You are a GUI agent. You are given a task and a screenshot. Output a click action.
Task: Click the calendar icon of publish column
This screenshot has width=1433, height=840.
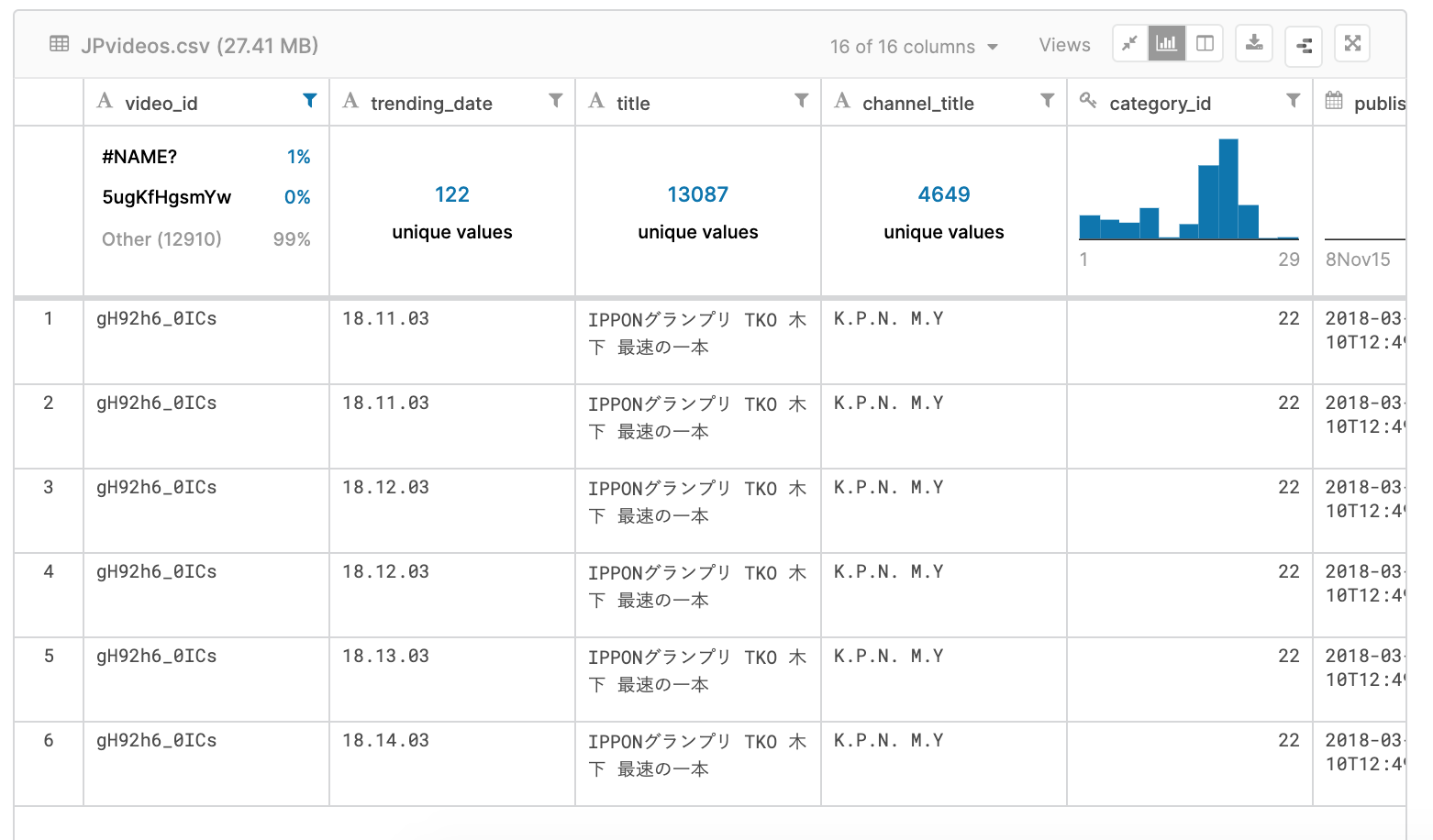coord(1335,101)
